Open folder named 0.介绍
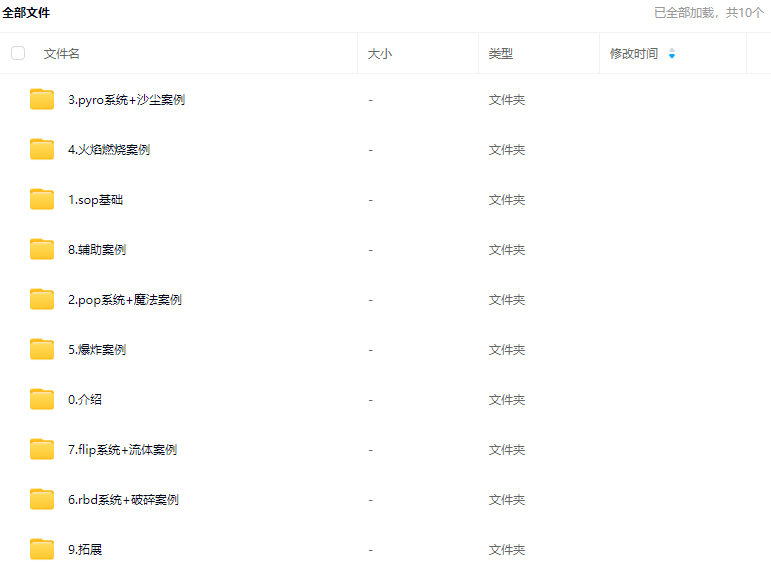The height and width of the screenshot is (581, 771). click(x=85, y=399)
